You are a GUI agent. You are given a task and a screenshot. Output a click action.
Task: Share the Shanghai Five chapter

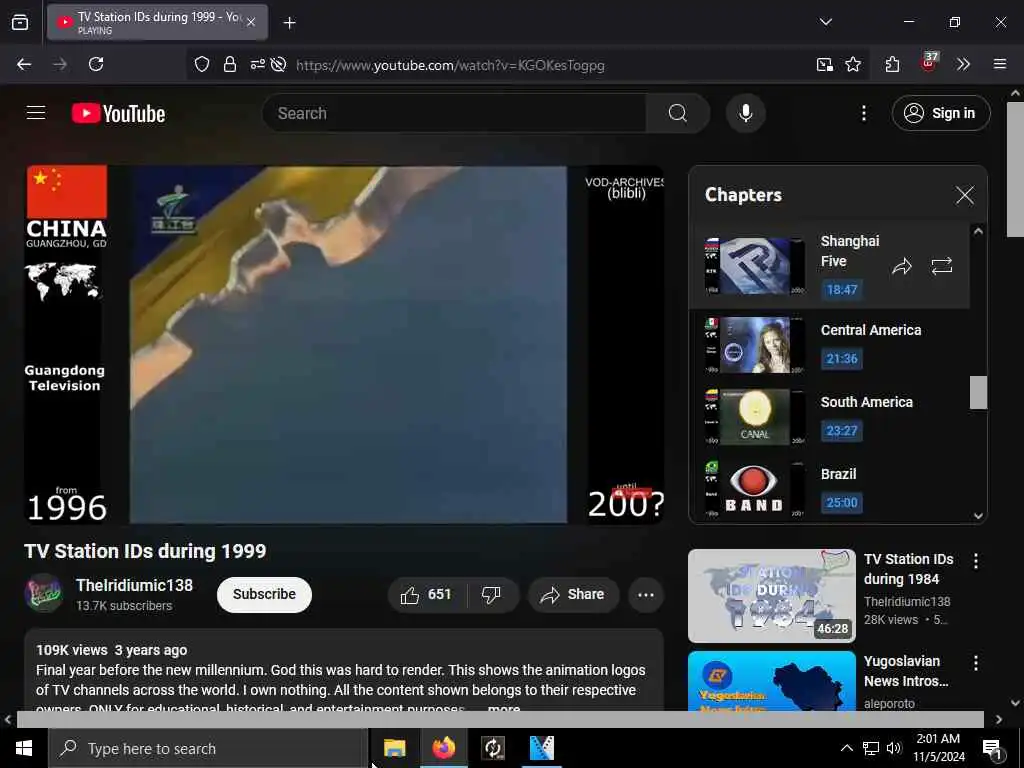tap(902, 266)
